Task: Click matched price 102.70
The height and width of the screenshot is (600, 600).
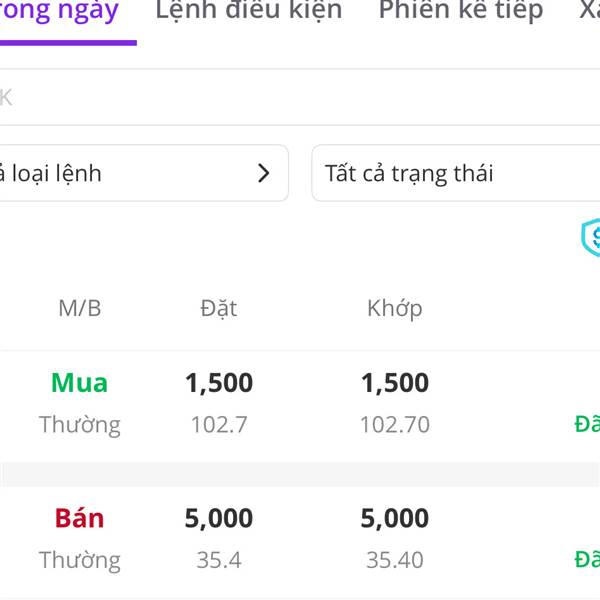Action: (x=395, y=424)
